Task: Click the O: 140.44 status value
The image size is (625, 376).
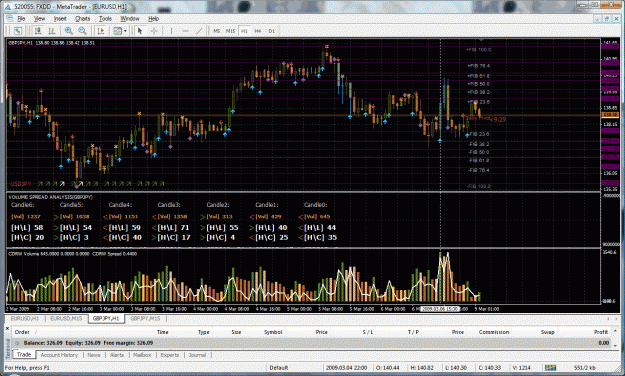Action: tap(387, 368)
